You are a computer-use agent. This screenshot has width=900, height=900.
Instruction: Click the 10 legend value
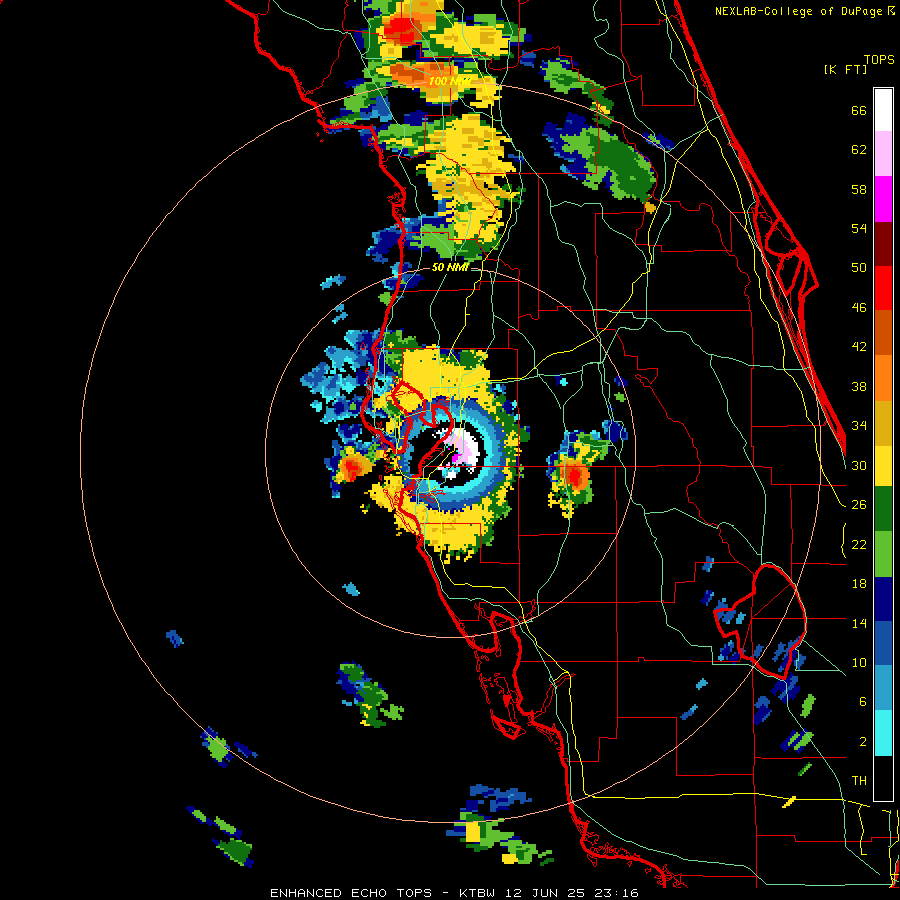coord(859,662)
